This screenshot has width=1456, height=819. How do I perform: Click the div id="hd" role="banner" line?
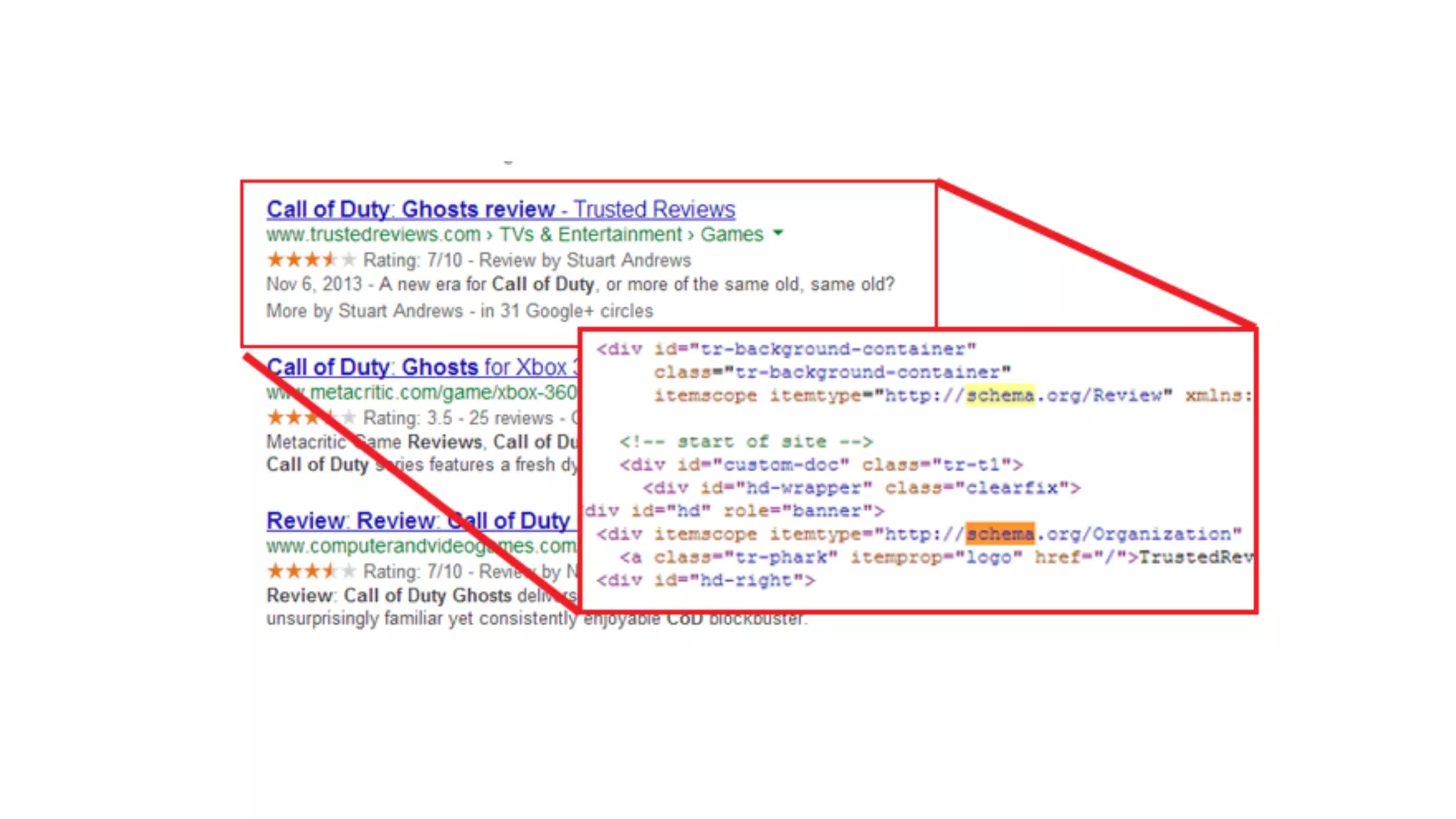734,511
